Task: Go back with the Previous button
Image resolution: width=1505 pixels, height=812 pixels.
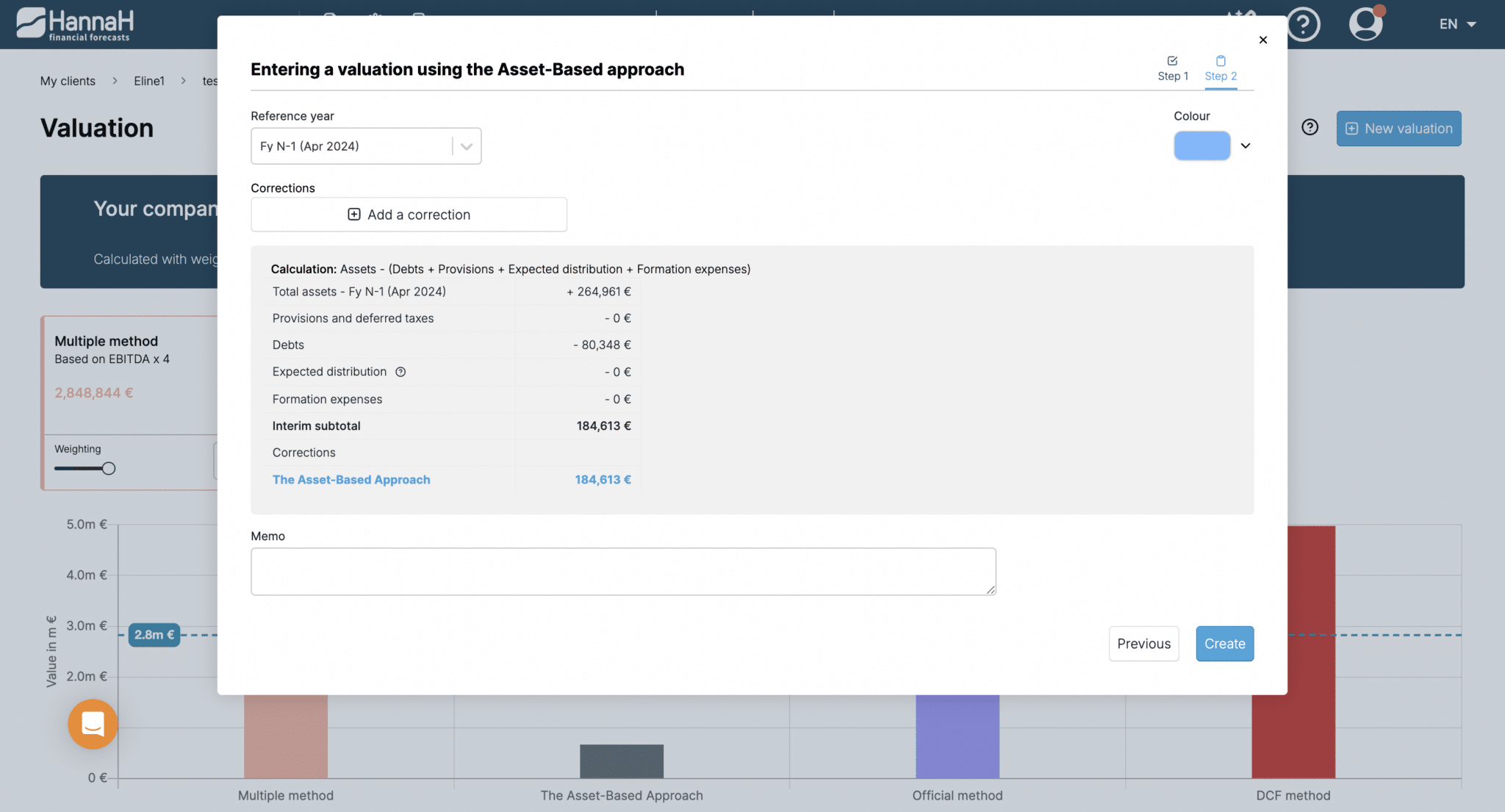Action: 1143,643
